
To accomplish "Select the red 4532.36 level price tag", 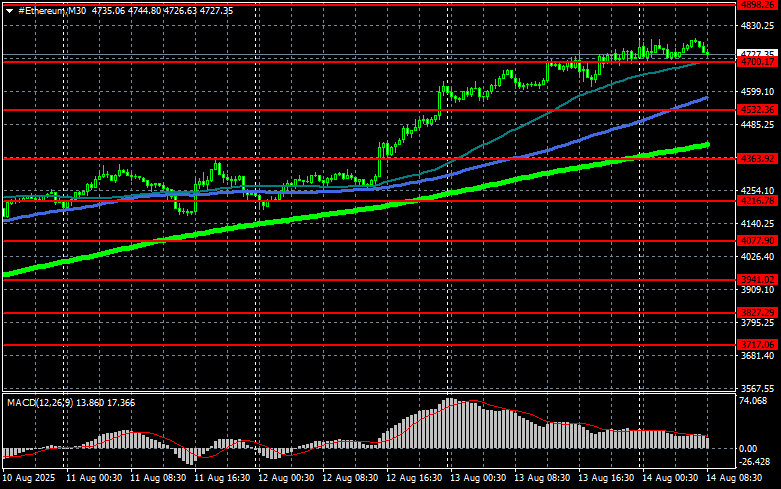I will pos(757,110).
